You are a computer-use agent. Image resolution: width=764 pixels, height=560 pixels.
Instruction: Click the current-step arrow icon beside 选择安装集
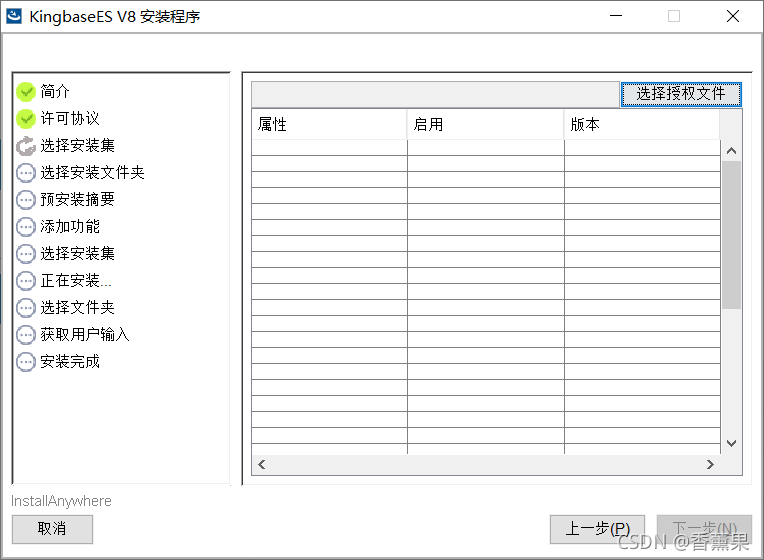(26, 146)
